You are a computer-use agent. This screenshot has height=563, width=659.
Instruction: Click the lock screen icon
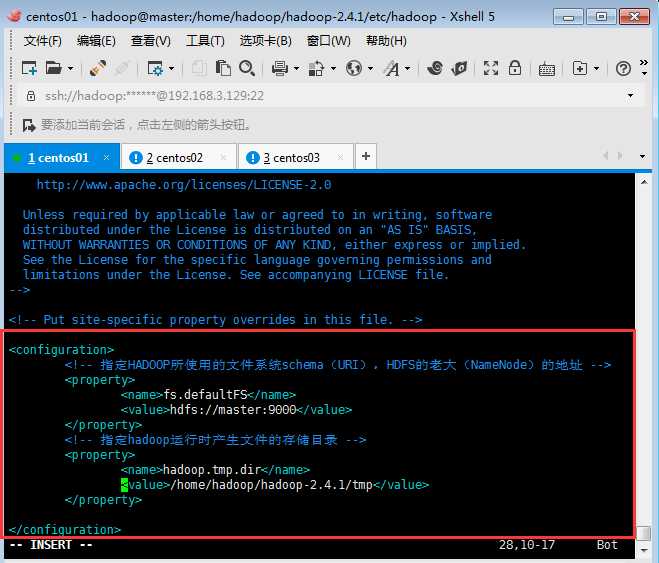[515, 68]
